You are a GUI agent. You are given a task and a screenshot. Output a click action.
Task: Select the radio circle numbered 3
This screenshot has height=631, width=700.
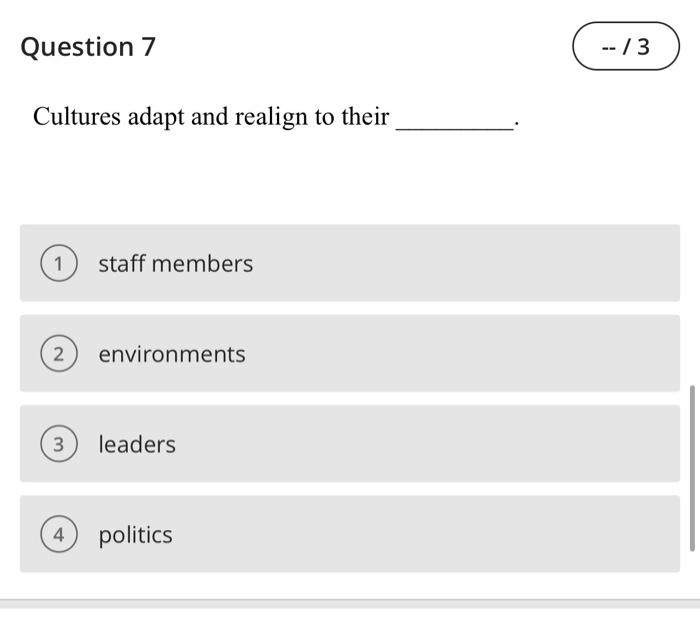tap(59, 445)
